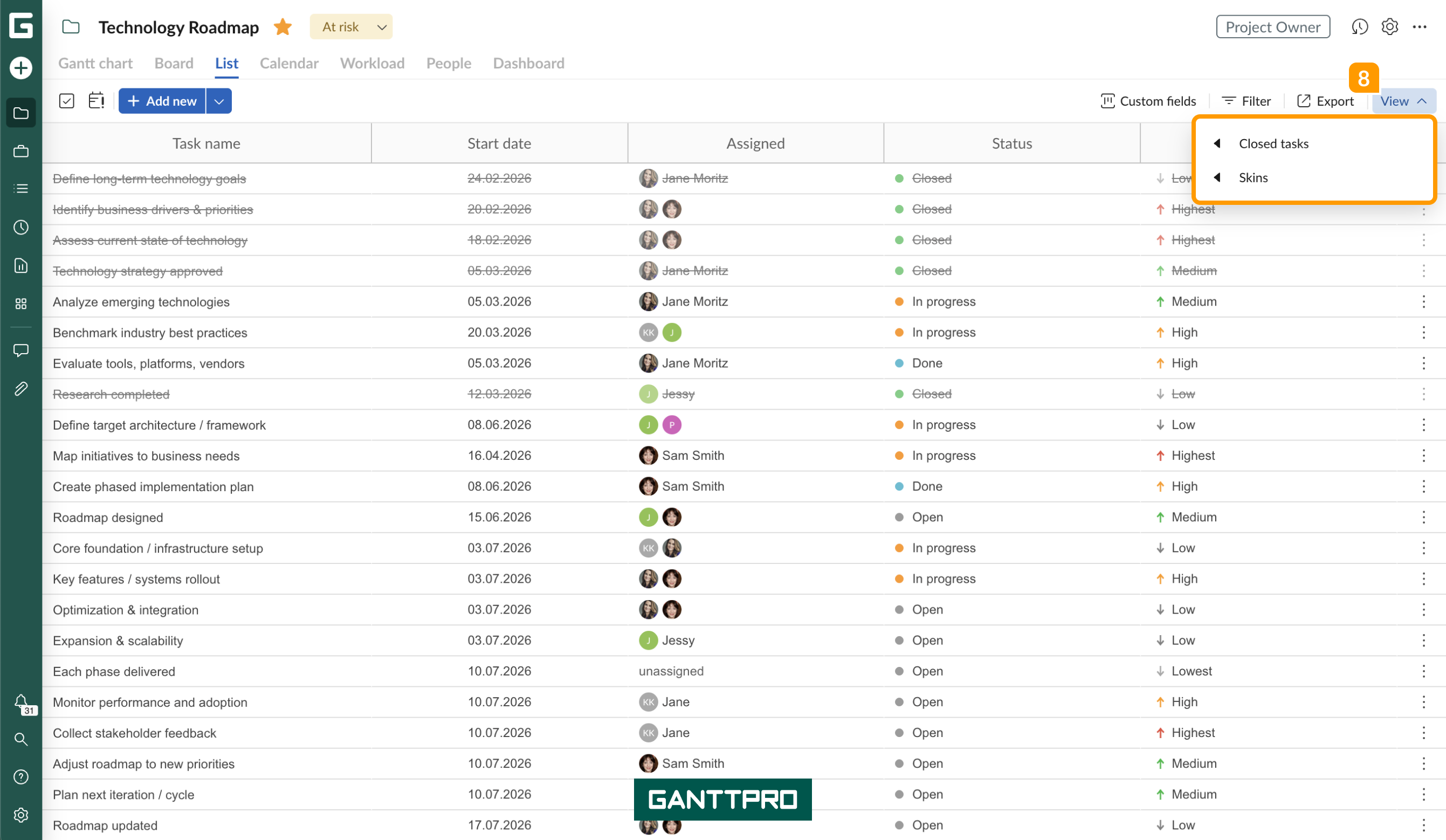
Task: Switch to Board tab
Action: tap(174, 63)
